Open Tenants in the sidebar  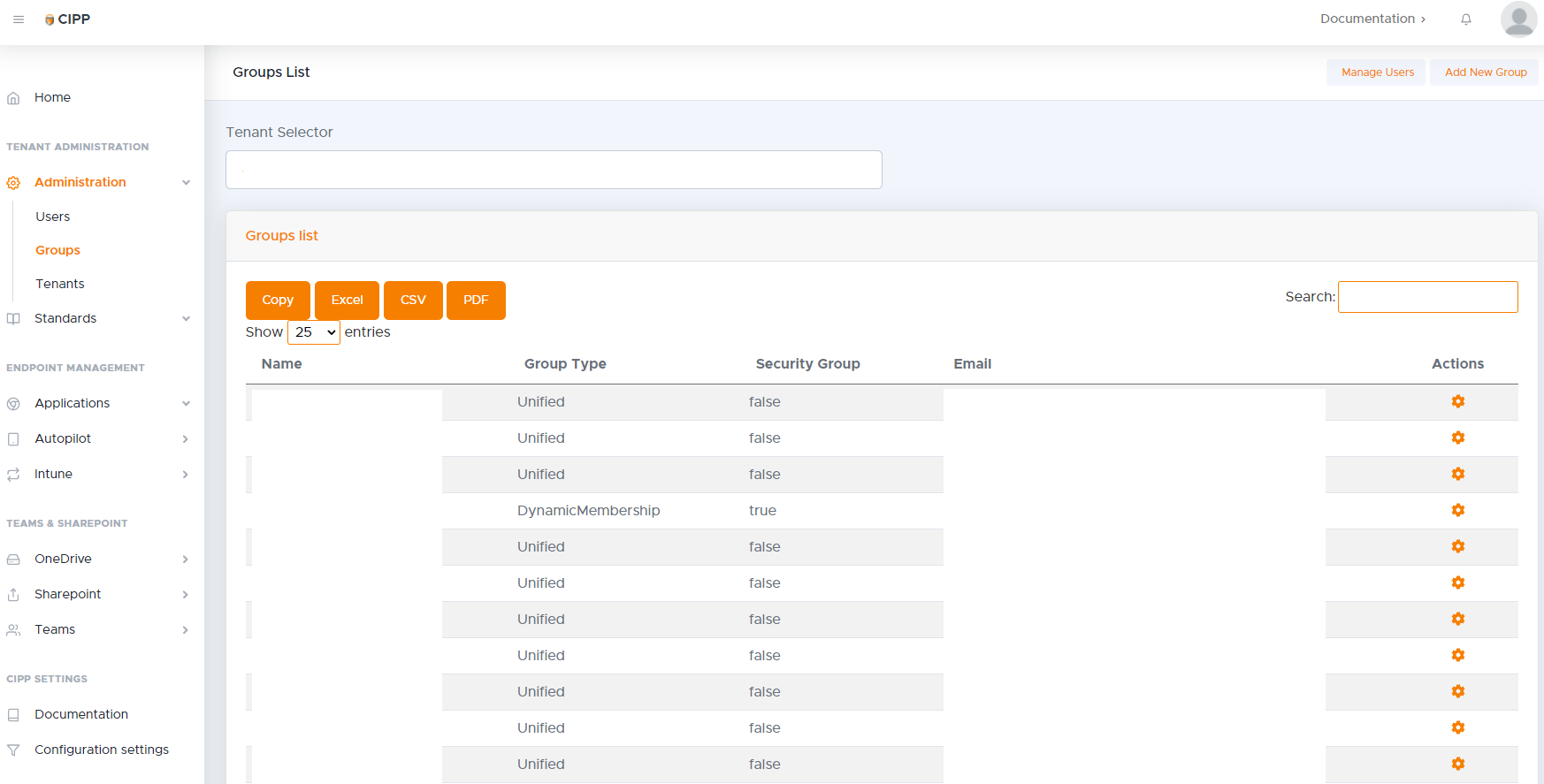pos(60,284)
